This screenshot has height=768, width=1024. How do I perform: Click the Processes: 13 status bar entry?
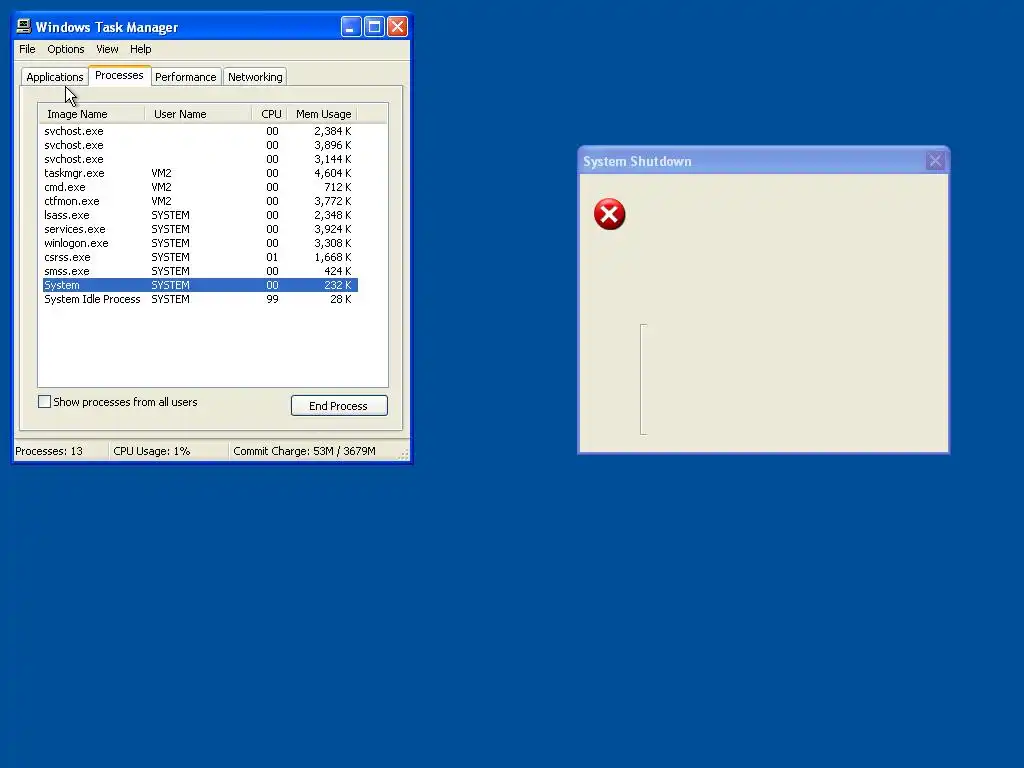tap(61, 451)
